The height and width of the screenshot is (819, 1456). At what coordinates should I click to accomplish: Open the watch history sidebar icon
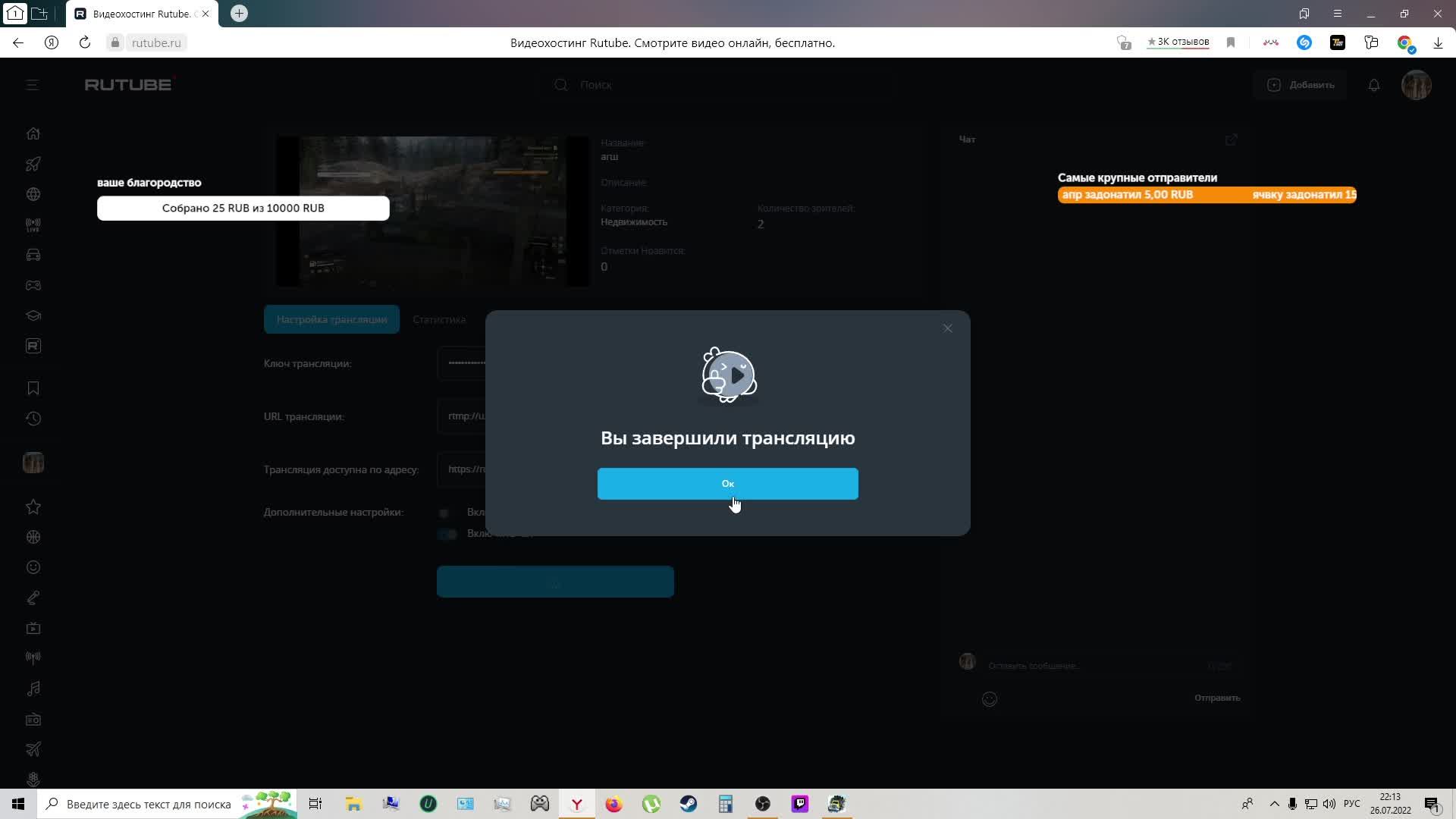click(33, 419)
